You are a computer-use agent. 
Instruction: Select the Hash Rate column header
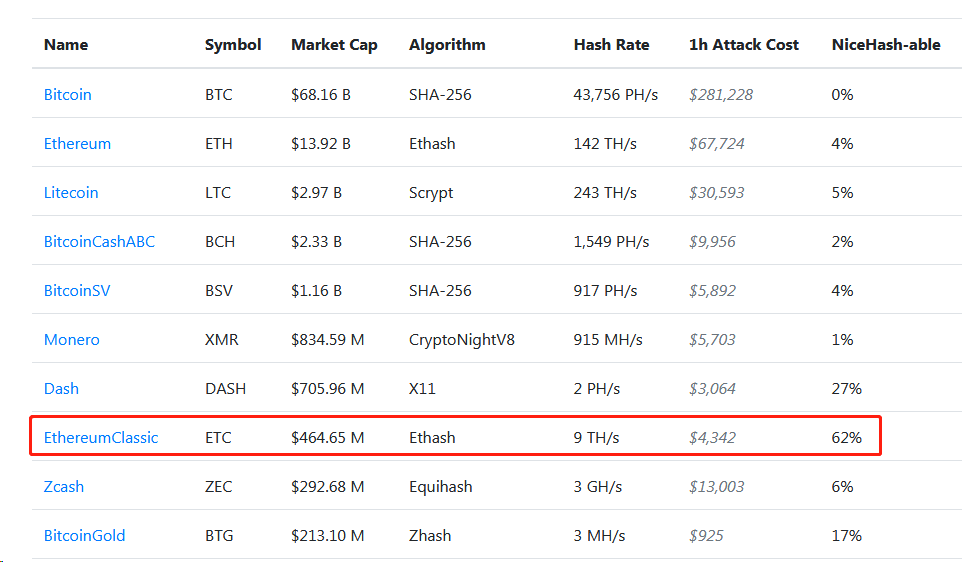coord(611,45)
